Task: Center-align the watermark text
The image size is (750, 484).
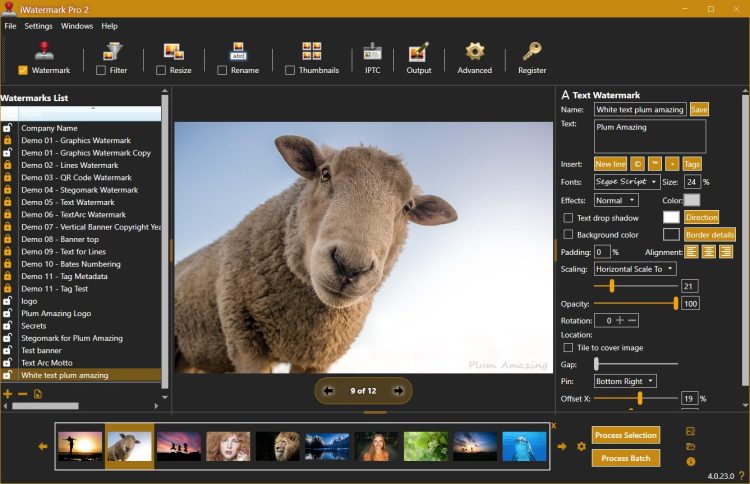Action: (709, 252)
